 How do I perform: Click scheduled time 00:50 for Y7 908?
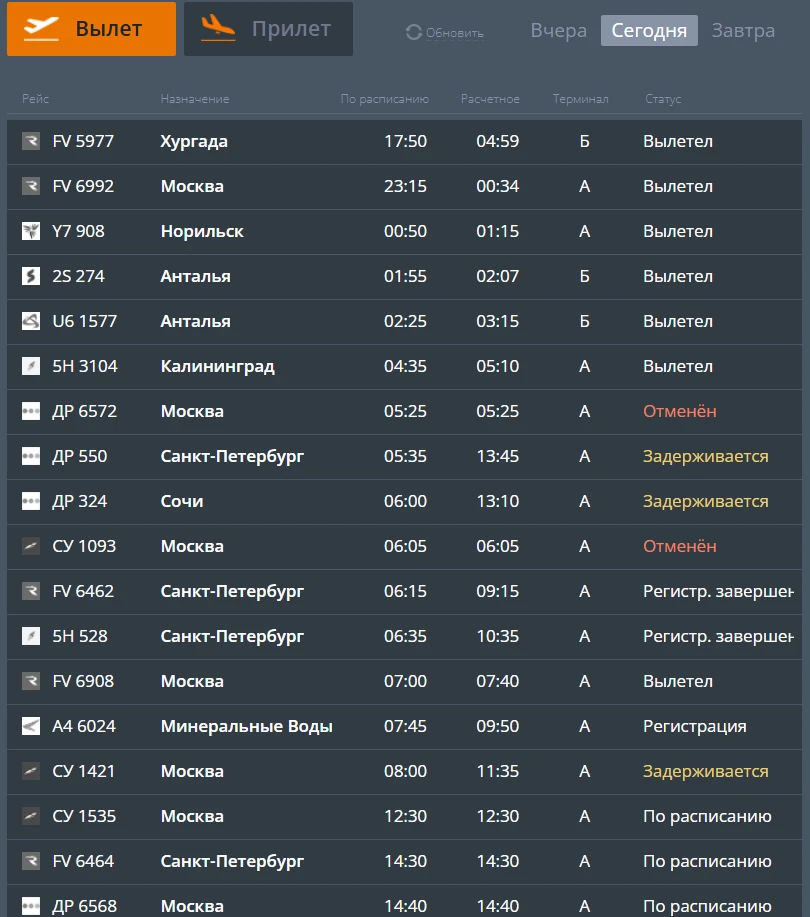click(405, 232)
